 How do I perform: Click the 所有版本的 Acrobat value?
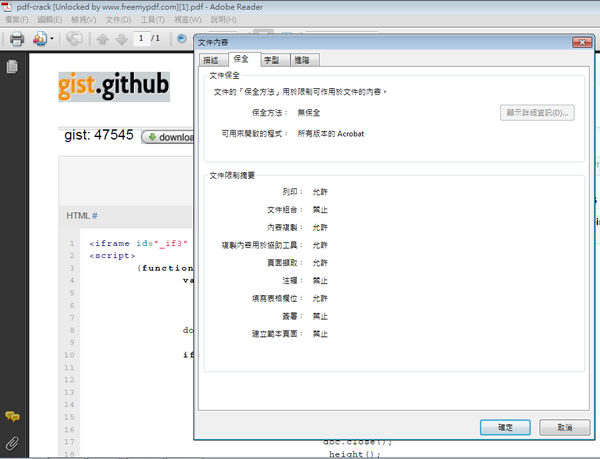coord(331,133)
